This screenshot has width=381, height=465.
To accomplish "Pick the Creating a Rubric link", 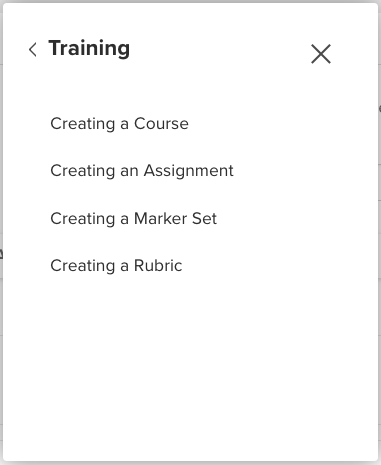I will 116,266.
